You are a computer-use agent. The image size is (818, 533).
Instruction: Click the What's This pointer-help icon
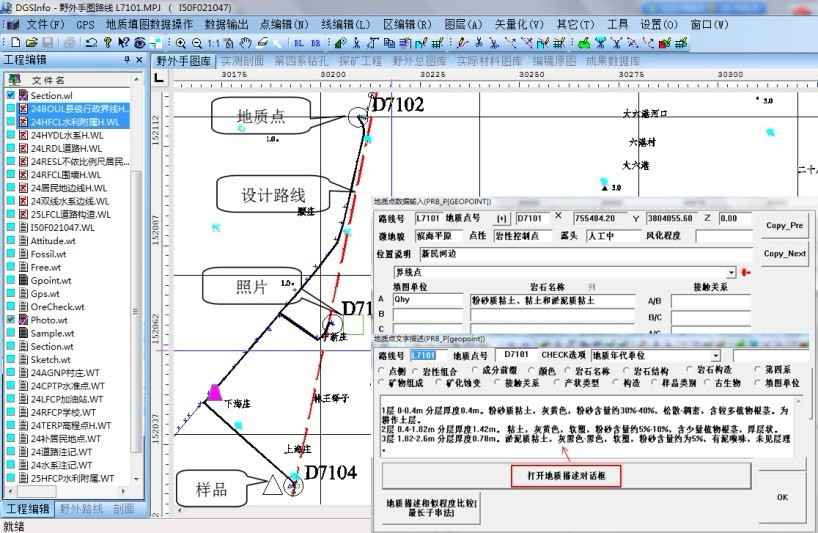pyautogui.click(x=124, y=43)
